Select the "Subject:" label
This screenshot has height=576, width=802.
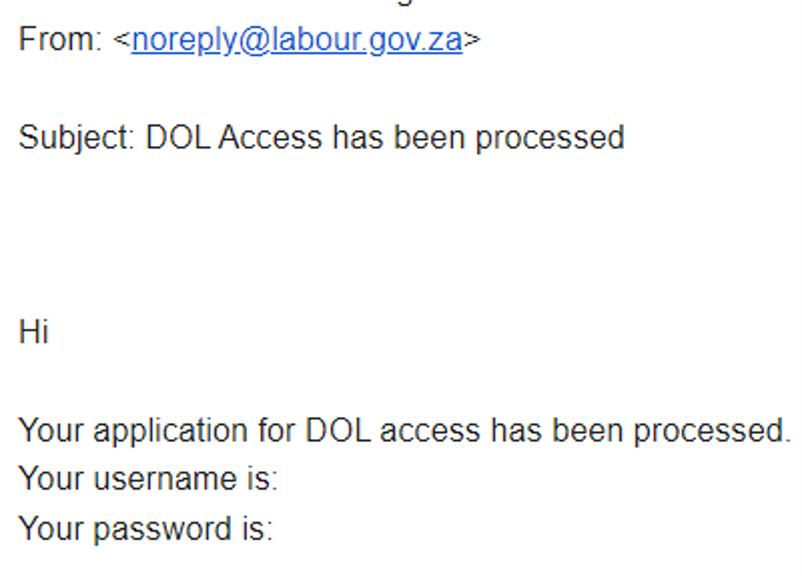pos(77,139)
